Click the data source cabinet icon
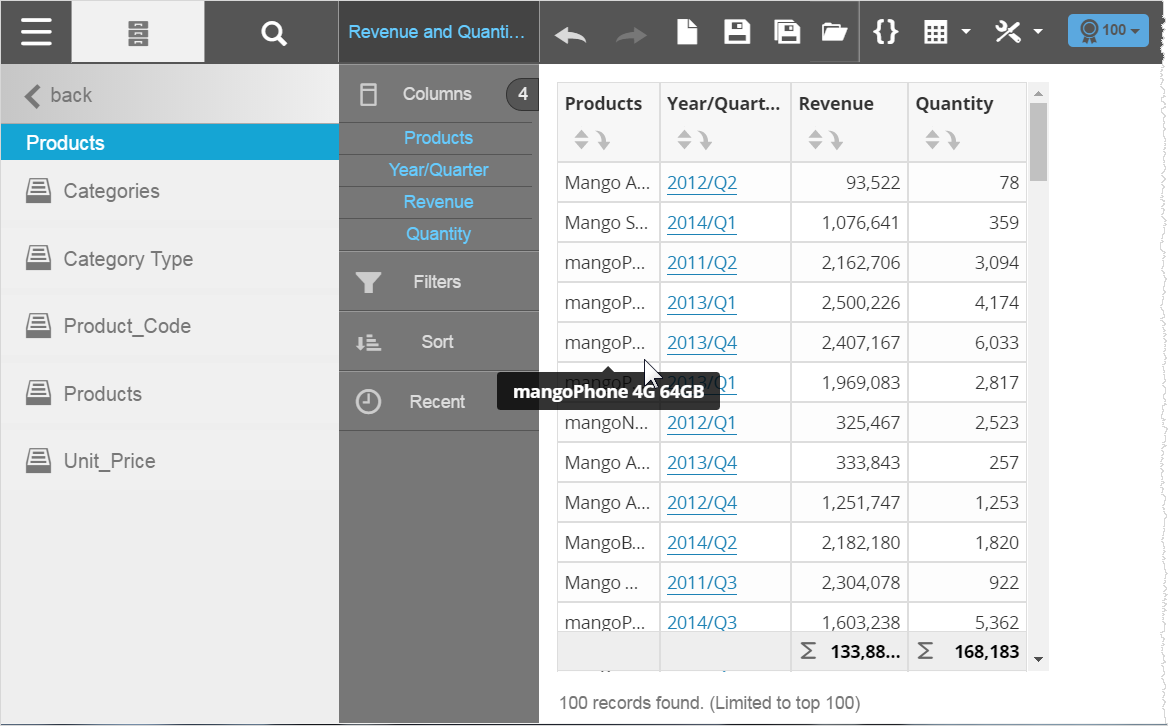 coord(138,32)
